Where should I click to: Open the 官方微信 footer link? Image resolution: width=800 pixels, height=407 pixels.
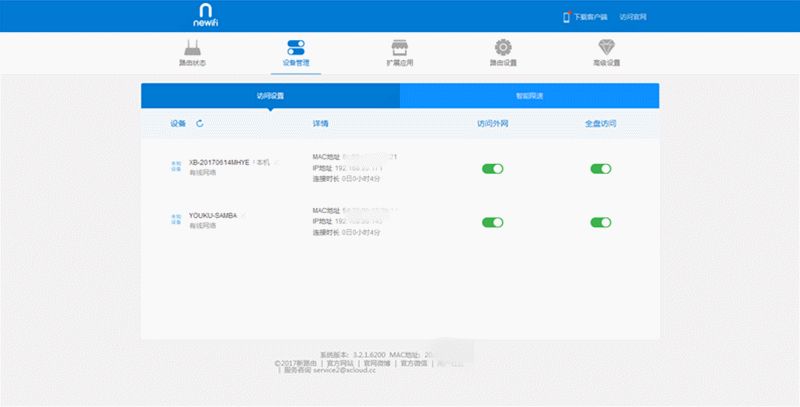[x=414, y=363]
